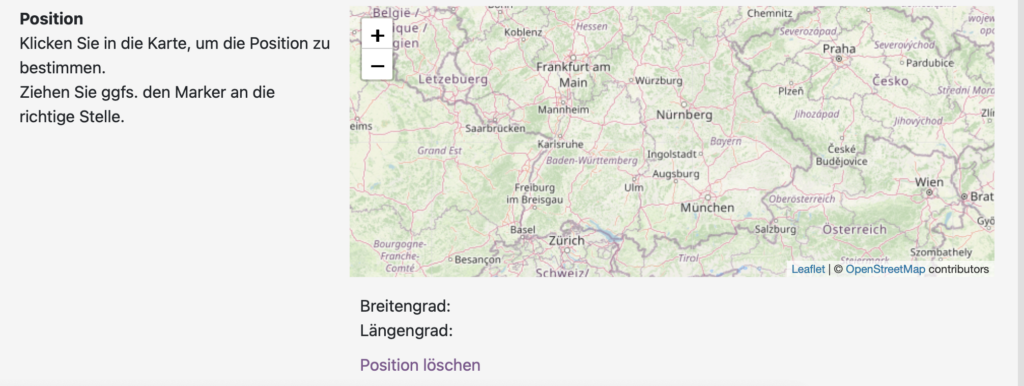
Task: Select Salzburg on the map
Action: 775,229
